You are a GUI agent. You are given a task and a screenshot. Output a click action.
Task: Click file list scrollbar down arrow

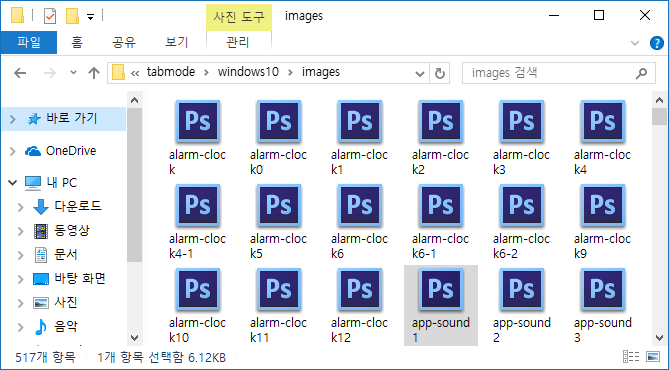click(x=659, y=338)
